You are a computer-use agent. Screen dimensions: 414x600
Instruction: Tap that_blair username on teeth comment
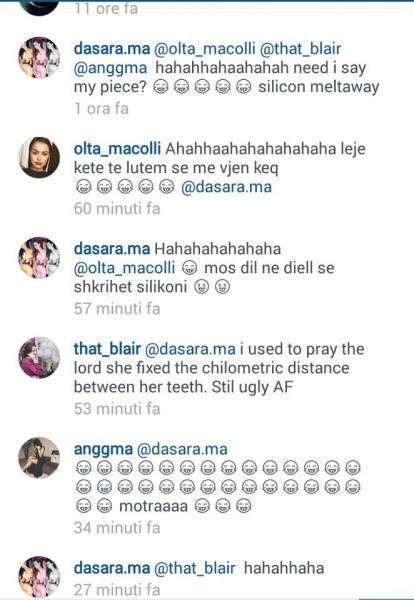coord(107,349)
